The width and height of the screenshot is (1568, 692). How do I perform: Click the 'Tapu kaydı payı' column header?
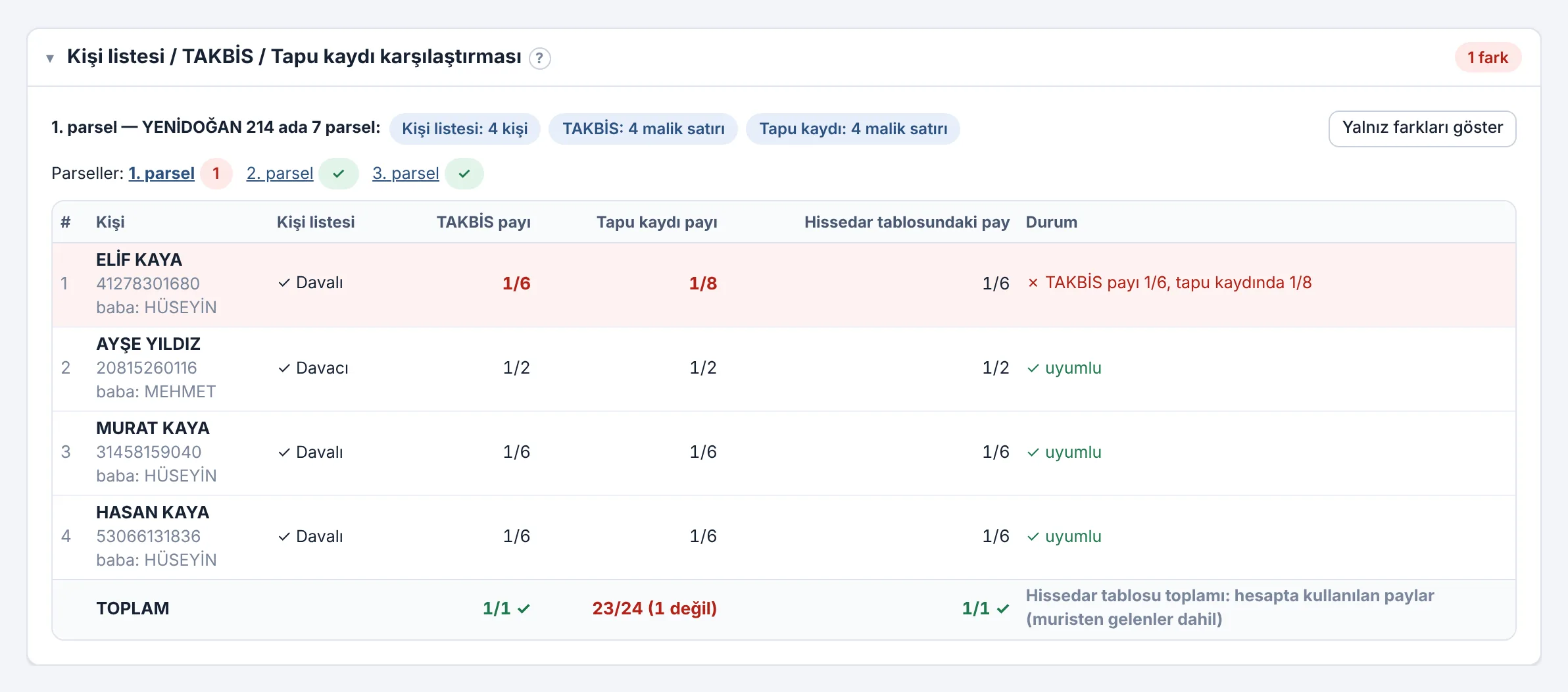point(657,222)
